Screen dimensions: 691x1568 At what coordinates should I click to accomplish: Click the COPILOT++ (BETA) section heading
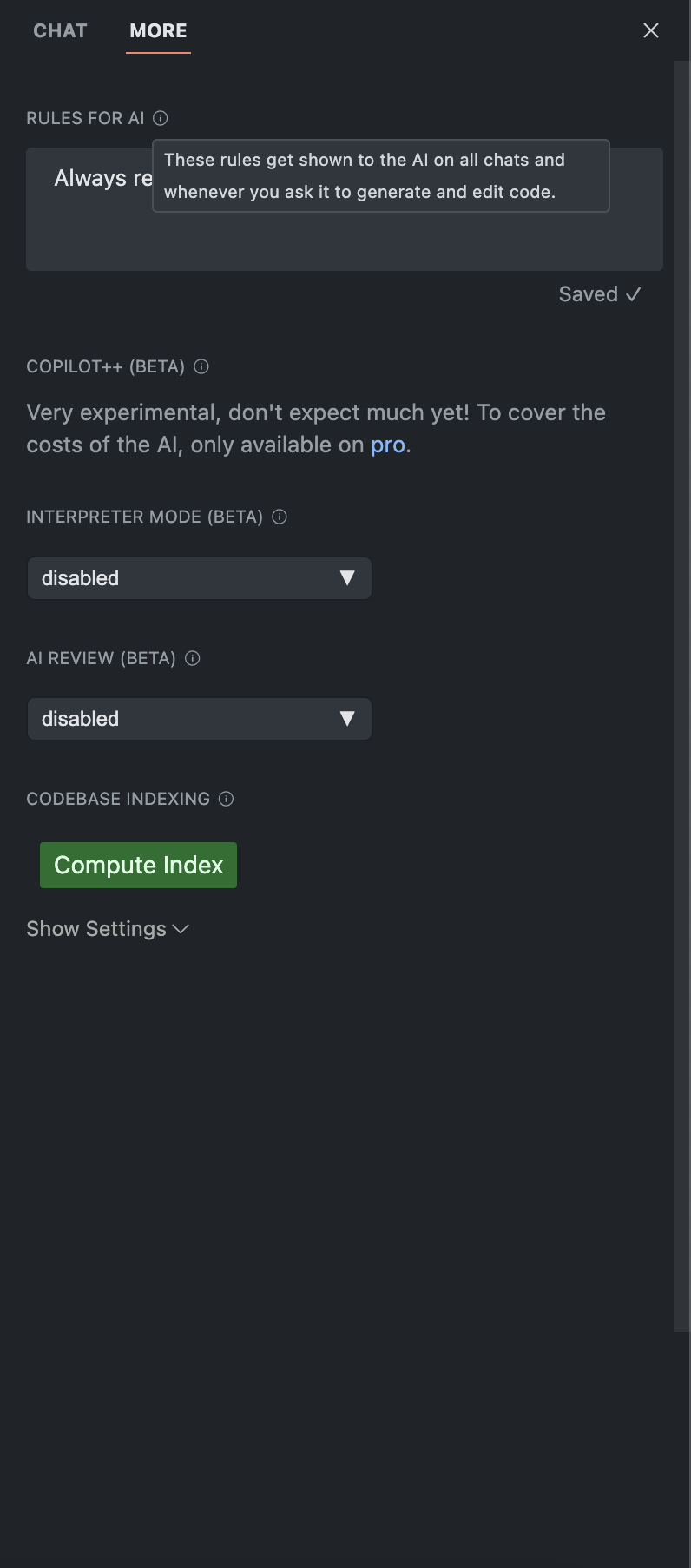click(105, 366)
